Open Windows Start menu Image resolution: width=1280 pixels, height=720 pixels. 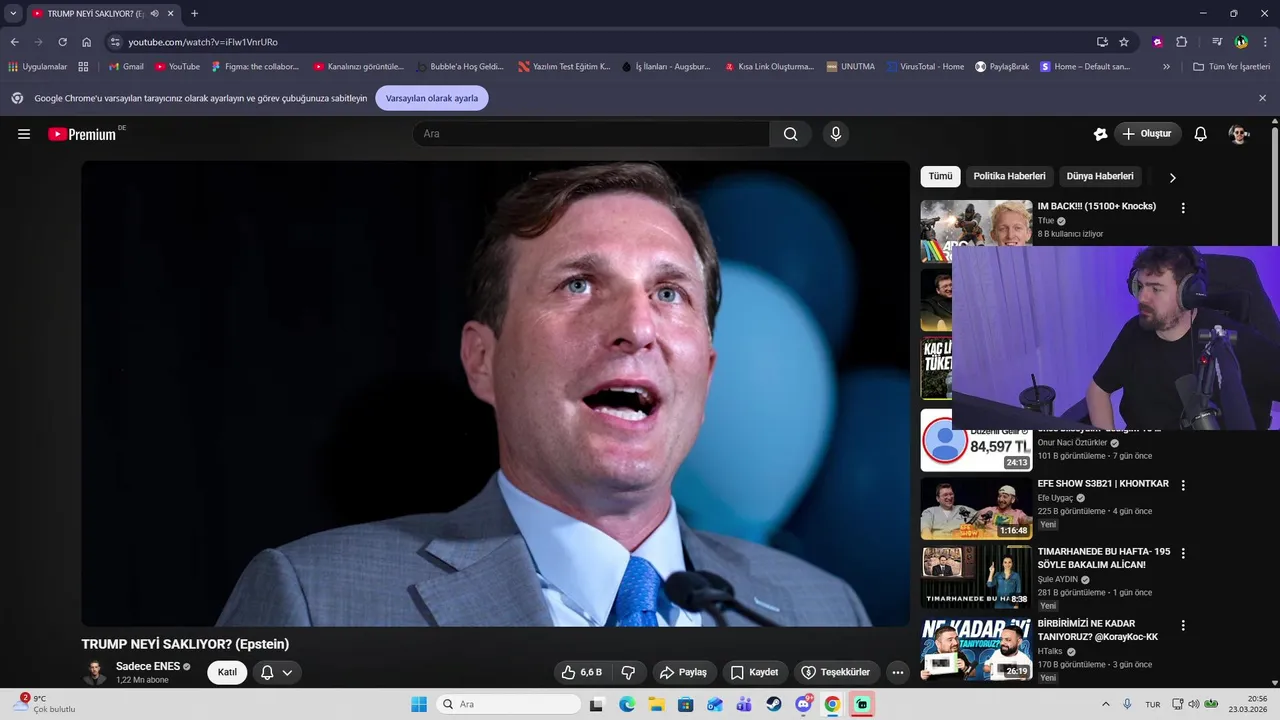pos(419,704)
